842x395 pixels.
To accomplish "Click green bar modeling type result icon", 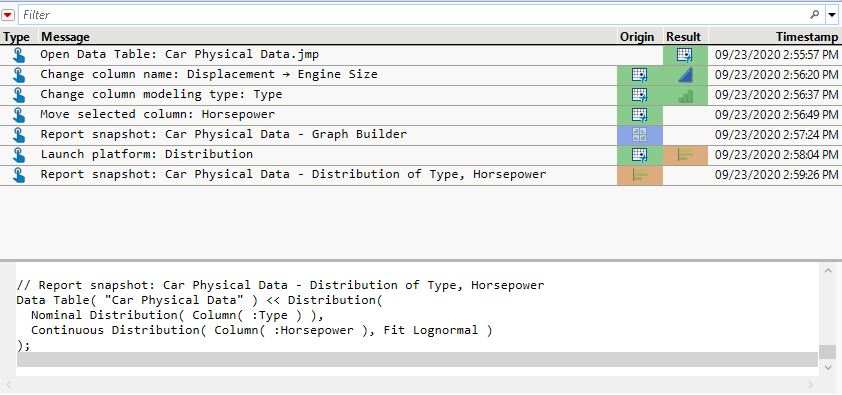I will point(686,95).
